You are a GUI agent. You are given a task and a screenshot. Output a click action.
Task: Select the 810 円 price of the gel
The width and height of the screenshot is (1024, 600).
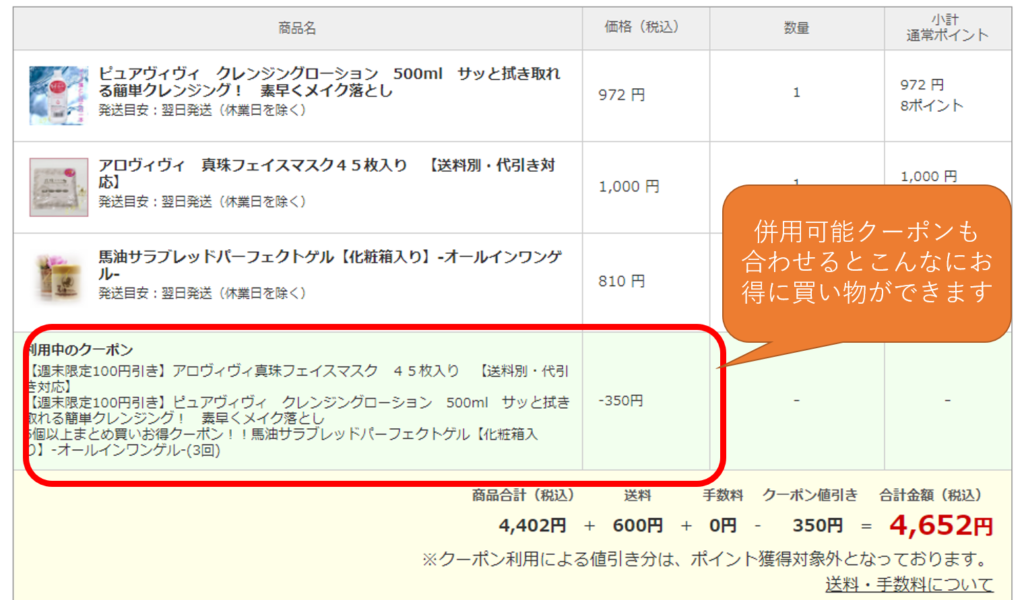tap(621, 281)
